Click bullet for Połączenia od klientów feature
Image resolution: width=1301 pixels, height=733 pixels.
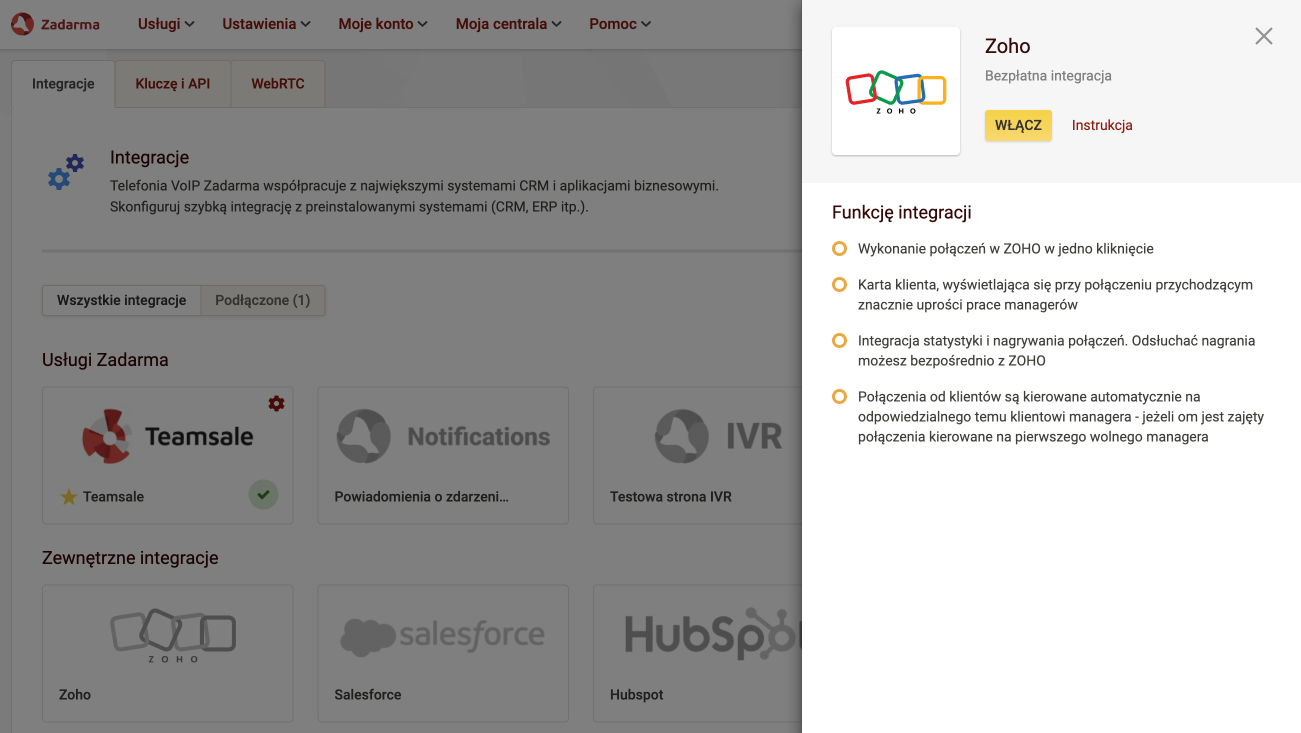(x=840, y=397)
